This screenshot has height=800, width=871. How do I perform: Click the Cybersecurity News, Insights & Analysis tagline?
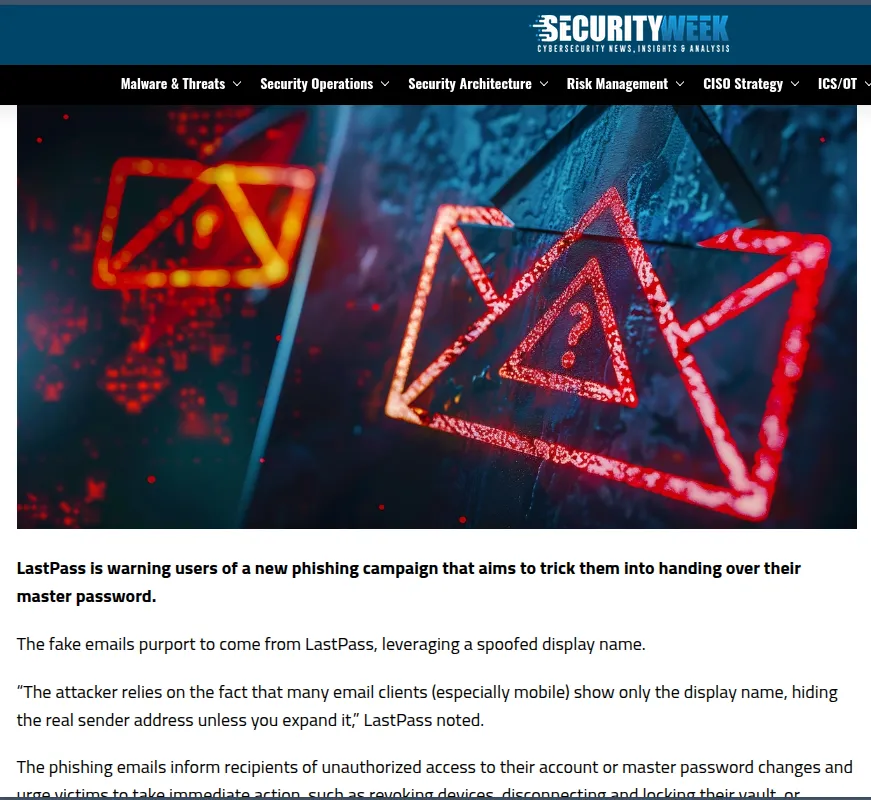[x=633, y=49]
